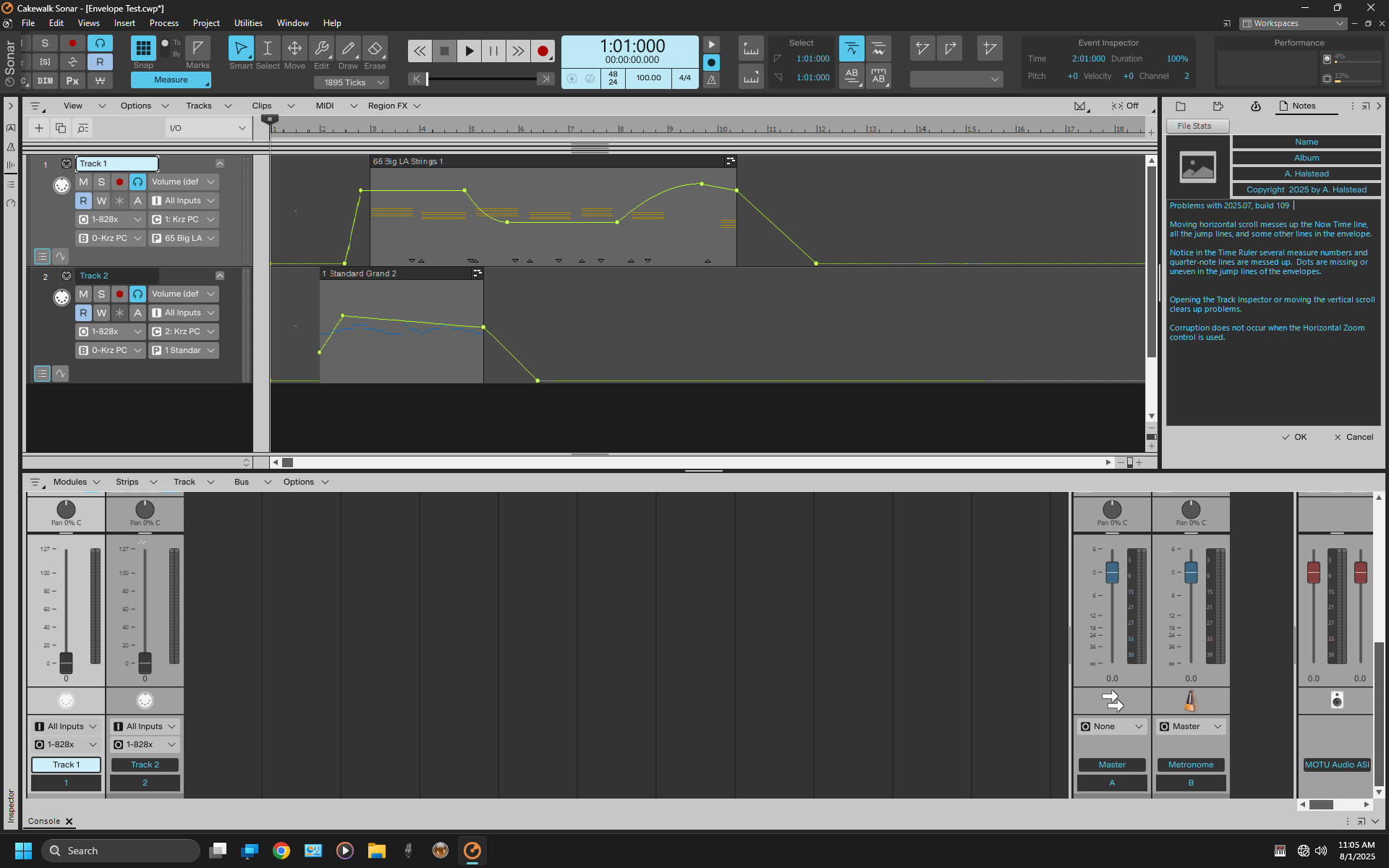Choose the Erase tool

click(x=375, y=48)
